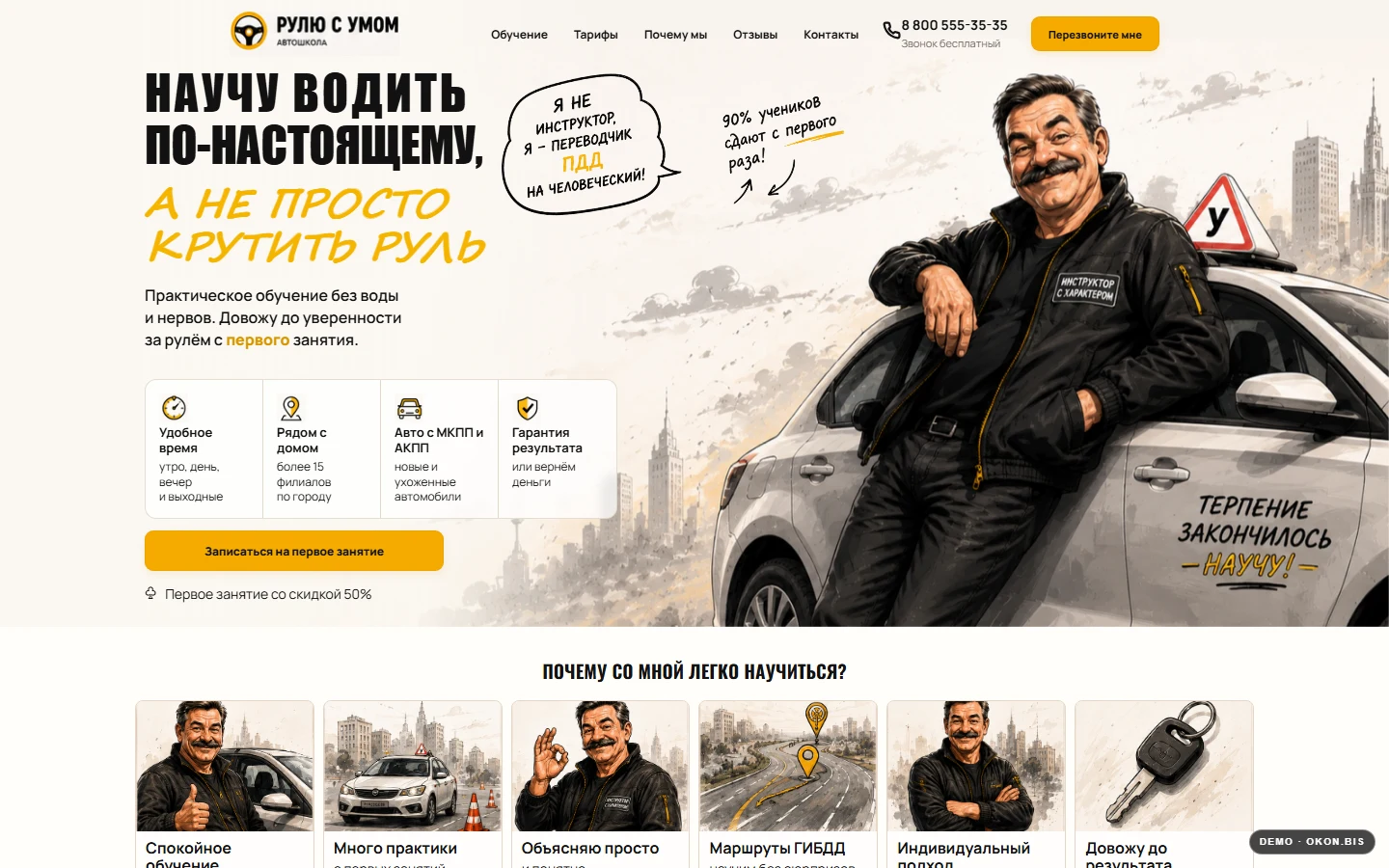Go to Почему мы section
The image size is (1389, 868).
tap(675, 35)
